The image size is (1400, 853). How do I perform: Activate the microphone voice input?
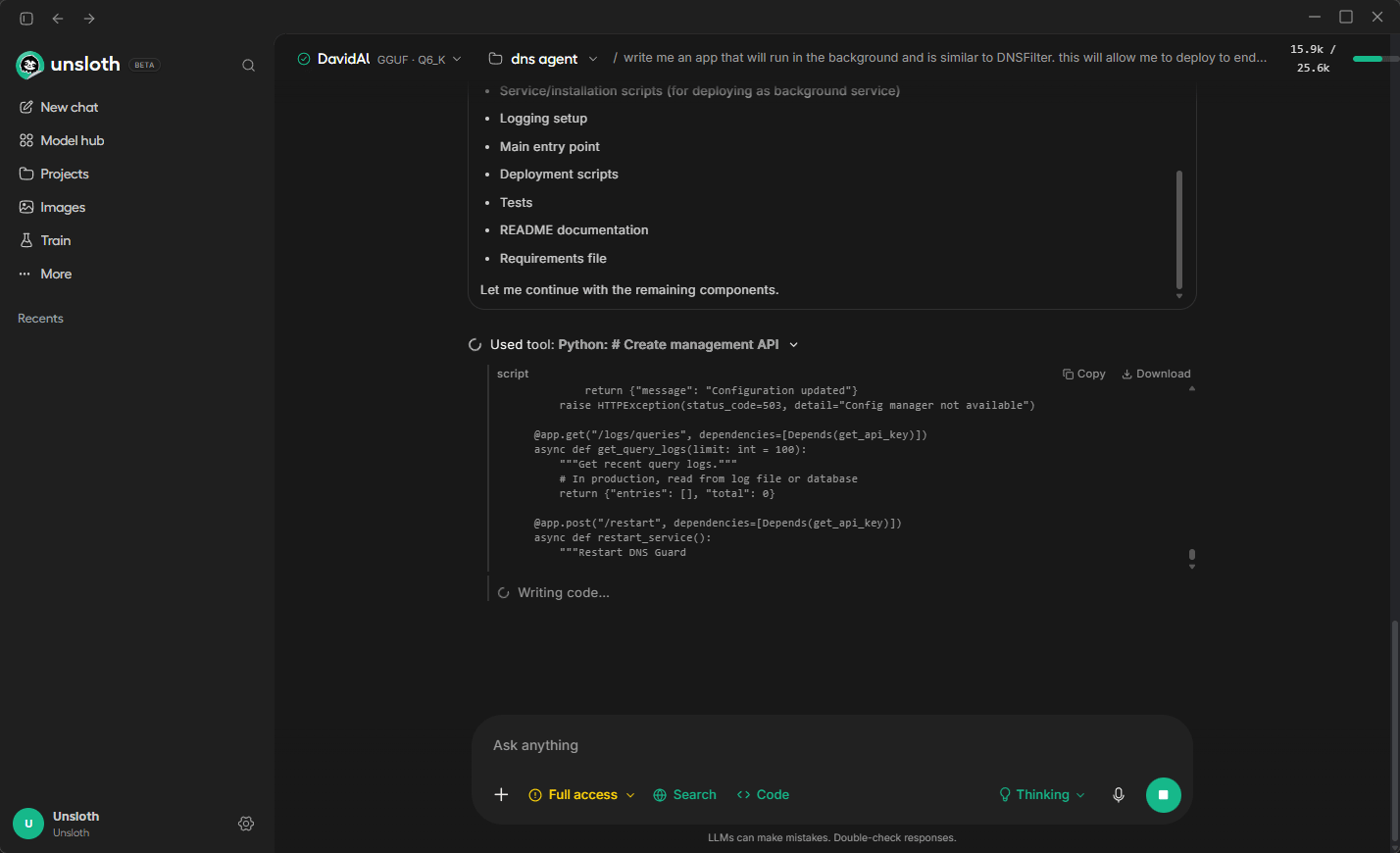(1119, 794)
